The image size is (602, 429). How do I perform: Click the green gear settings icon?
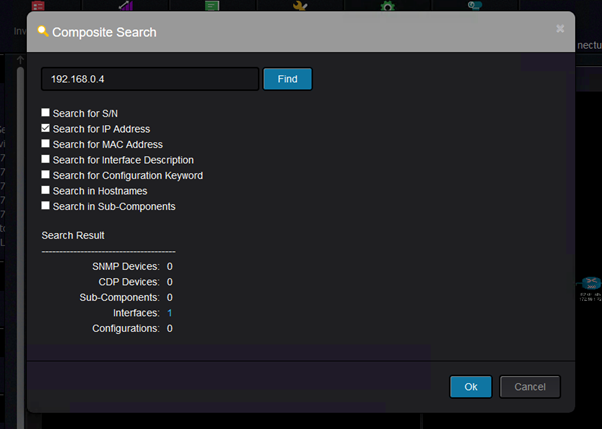pos(387,5)
